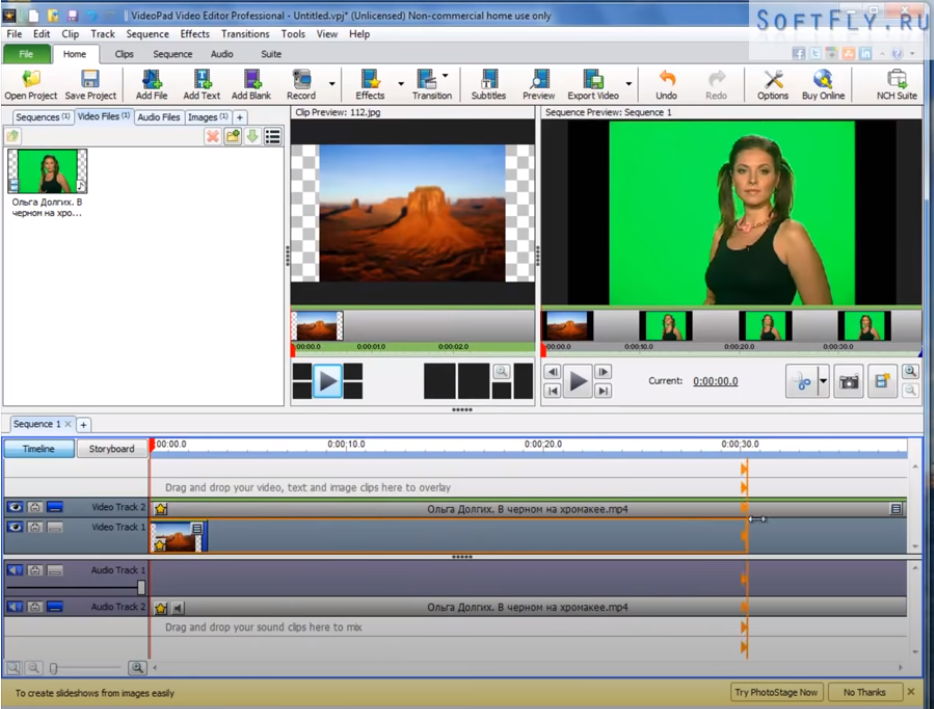This screenshot has width=934, height=709.
Task: Switch to the Clips ribbon tab
Action: (x=124, y=54)
